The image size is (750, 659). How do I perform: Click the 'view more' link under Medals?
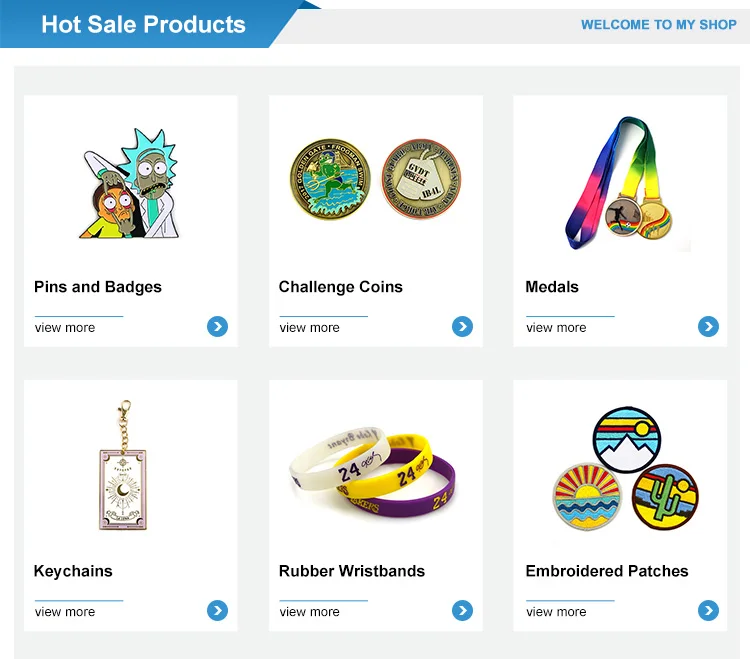(x=556, y=328)
